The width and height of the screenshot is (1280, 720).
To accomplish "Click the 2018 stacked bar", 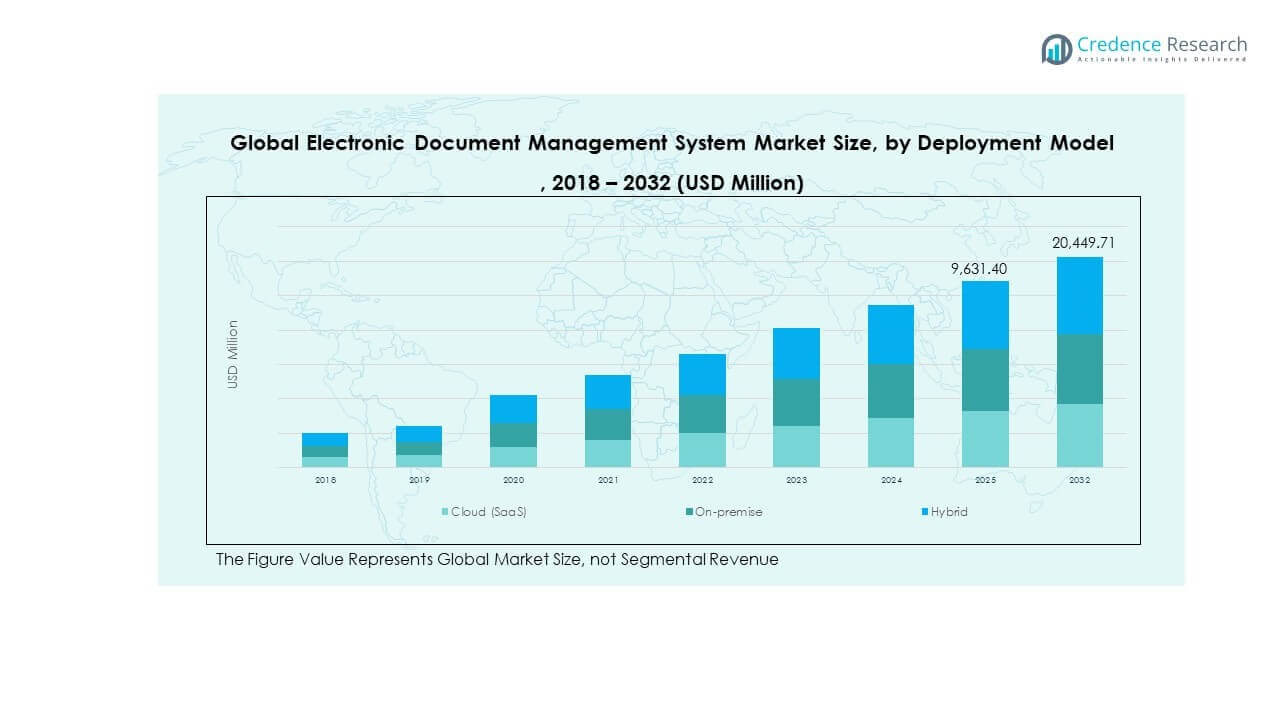I will (x=324, y=450).
